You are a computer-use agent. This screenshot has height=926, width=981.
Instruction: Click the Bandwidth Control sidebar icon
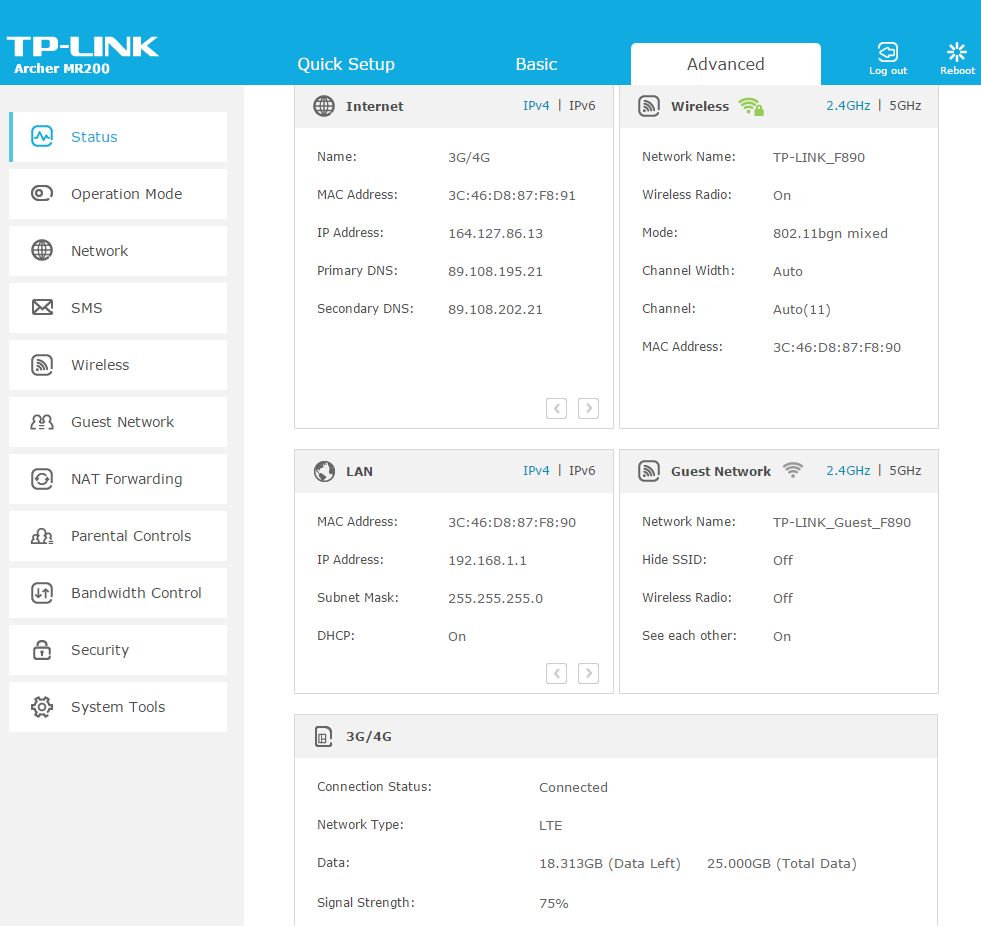(x=42, y=593)
